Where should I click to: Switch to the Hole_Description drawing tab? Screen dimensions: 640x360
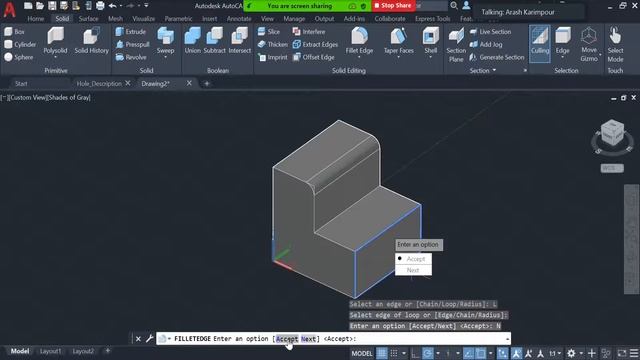pos(99,83)
